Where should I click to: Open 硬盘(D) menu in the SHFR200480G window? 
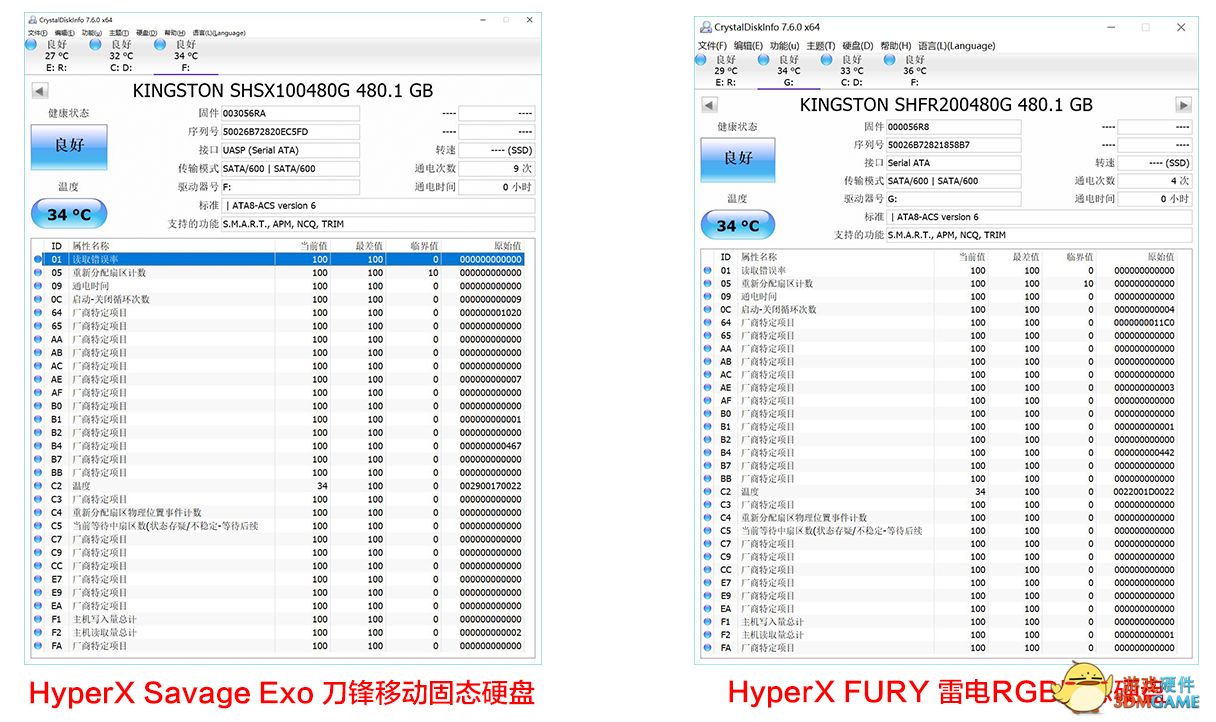pos(857,46)
